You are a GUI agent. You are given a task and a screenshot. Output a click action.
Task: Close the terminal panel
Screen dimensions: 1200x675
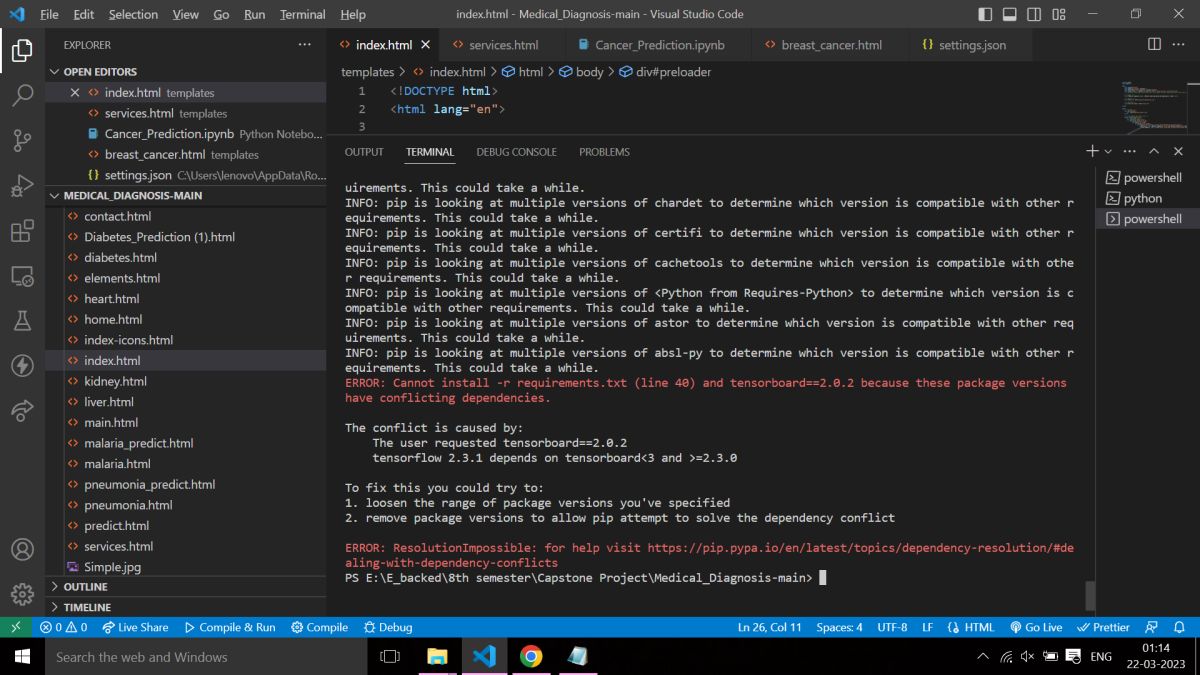pyautogui.click(x=1178, y=151)
